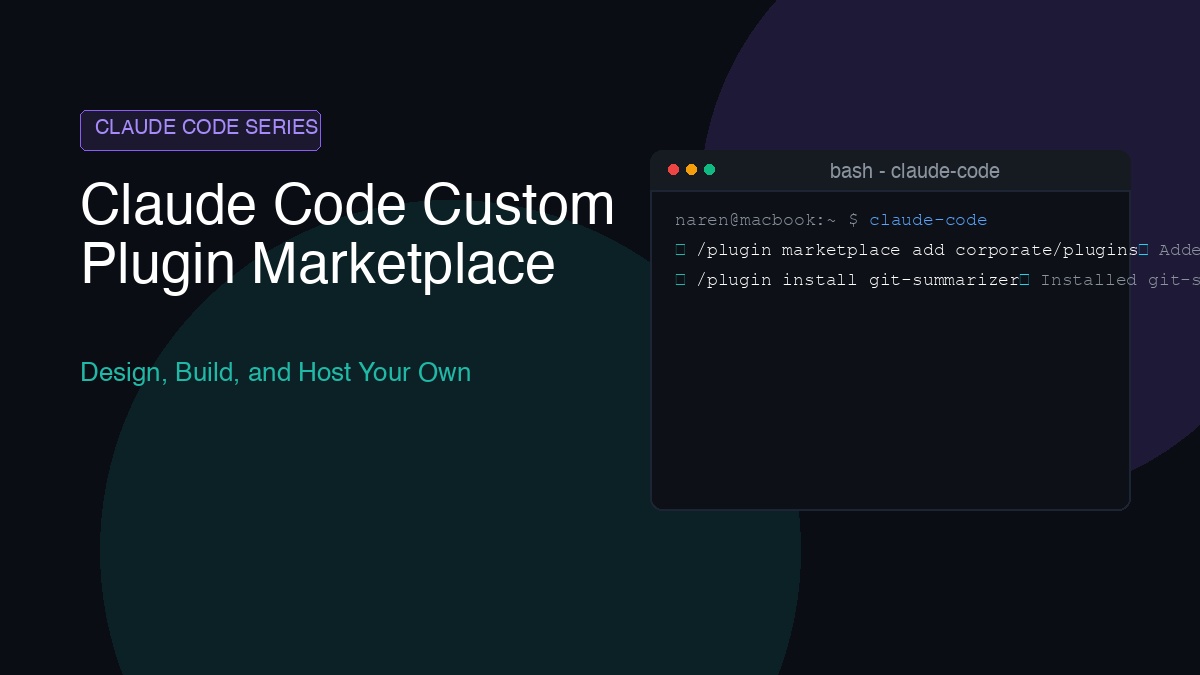Screen dimensions: 1200x675
Task: Click the green maximize dot in terminal window
Action: (x=709, y=170)
